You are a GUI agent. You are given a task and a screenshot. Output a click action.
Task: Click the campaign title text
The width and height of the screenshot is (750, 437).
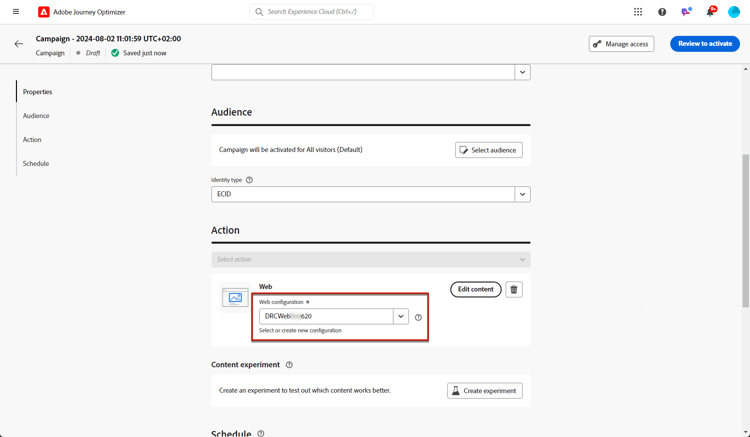108,39
